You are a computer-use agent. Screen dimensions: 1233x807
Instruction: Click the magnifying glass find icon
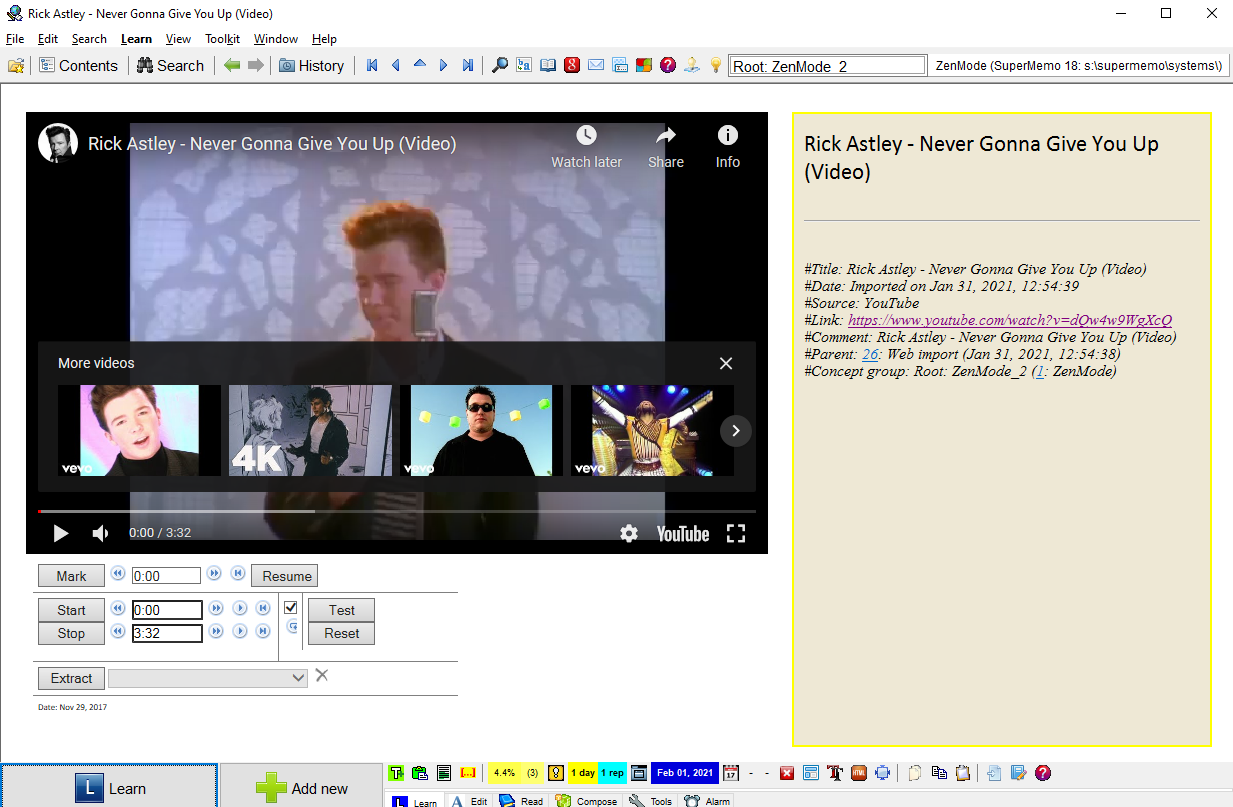click(500, 65)
